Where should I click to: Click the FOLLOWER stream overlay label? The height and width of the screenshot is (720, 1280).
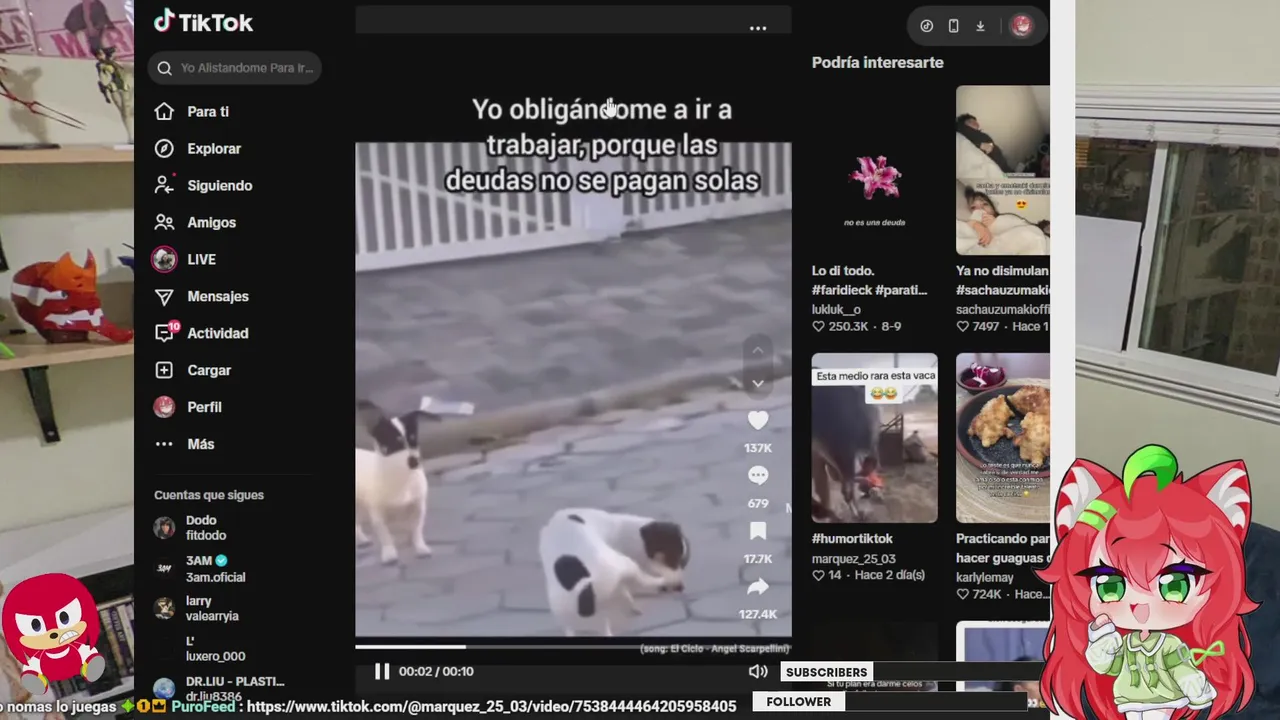pos(798,702)
